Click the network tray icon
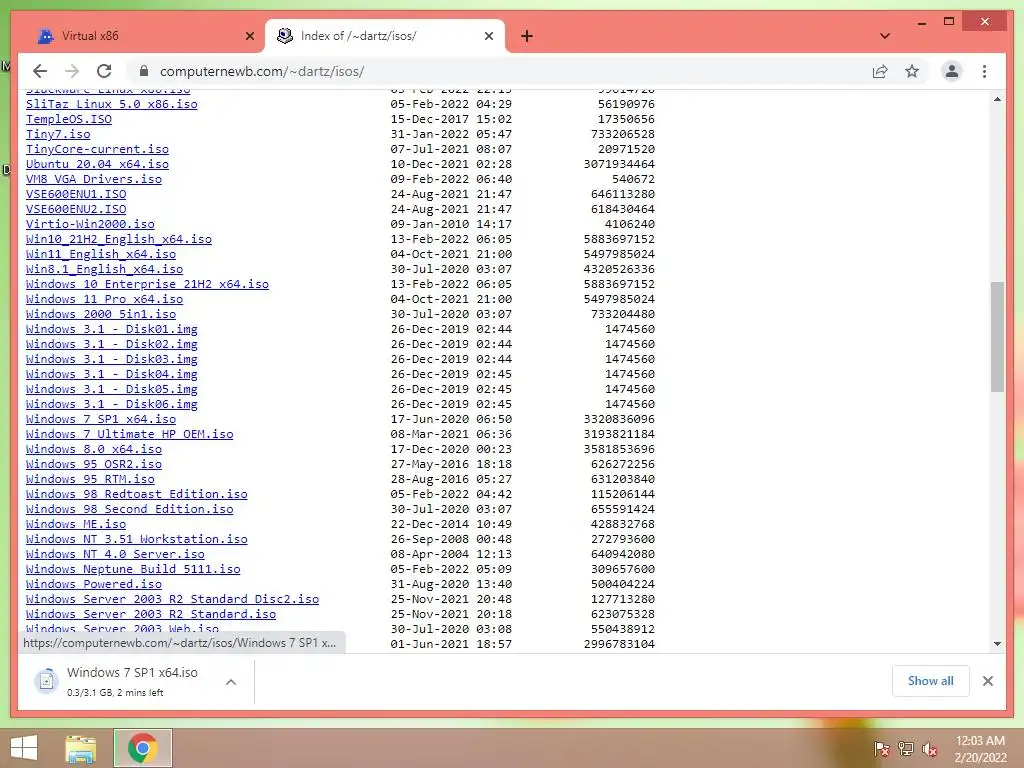This screenshot has width=1024, height=768. 905,749
